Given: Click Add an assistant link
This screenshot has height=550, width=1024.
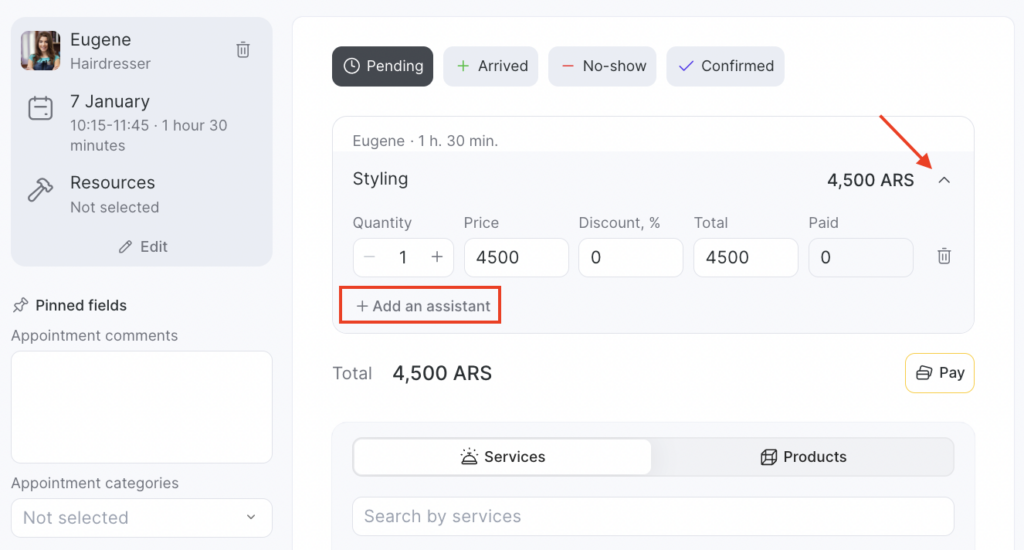Looking at the screenshot, I should pyautogui.click(x=421, y=306).
